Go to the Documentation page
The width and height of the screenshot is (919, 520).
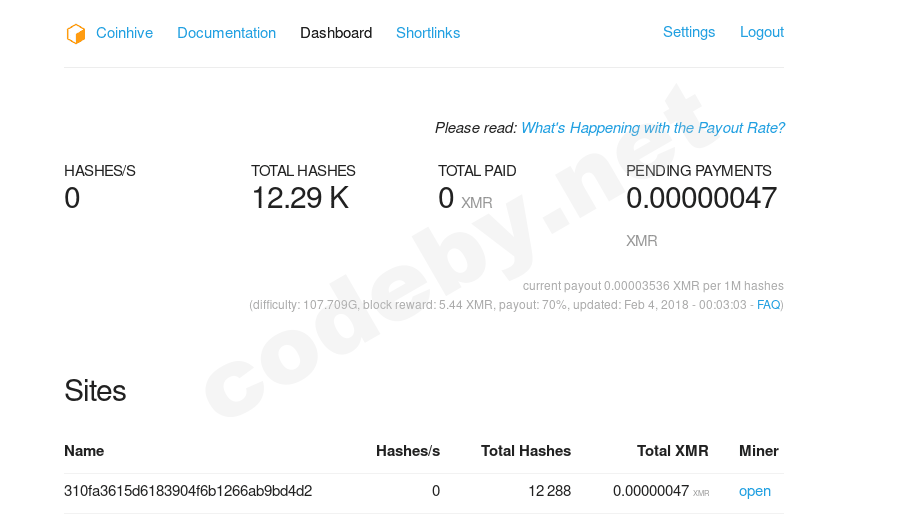pos(226,33)
